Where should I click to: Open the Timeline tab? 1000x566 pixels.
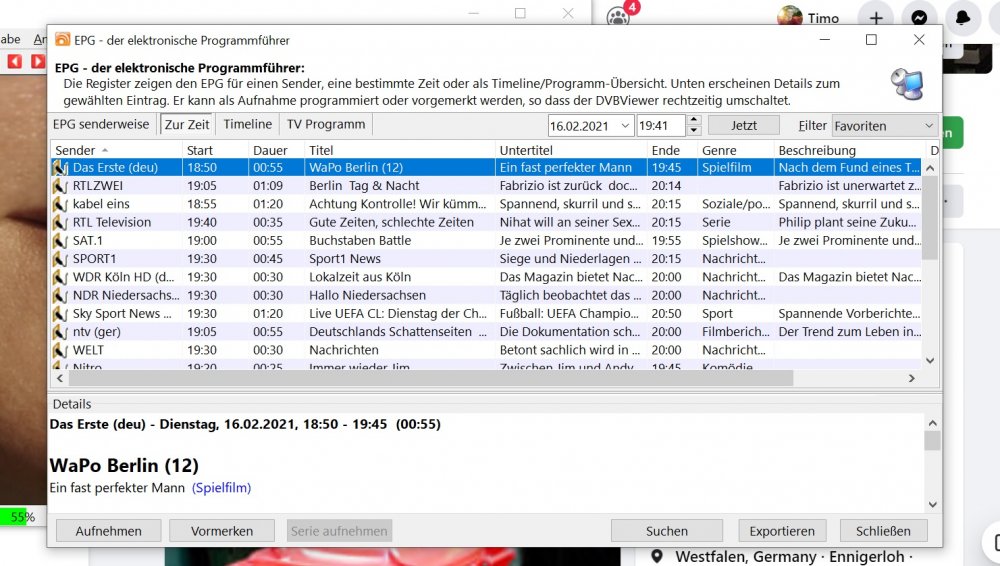tap(247, 125)
